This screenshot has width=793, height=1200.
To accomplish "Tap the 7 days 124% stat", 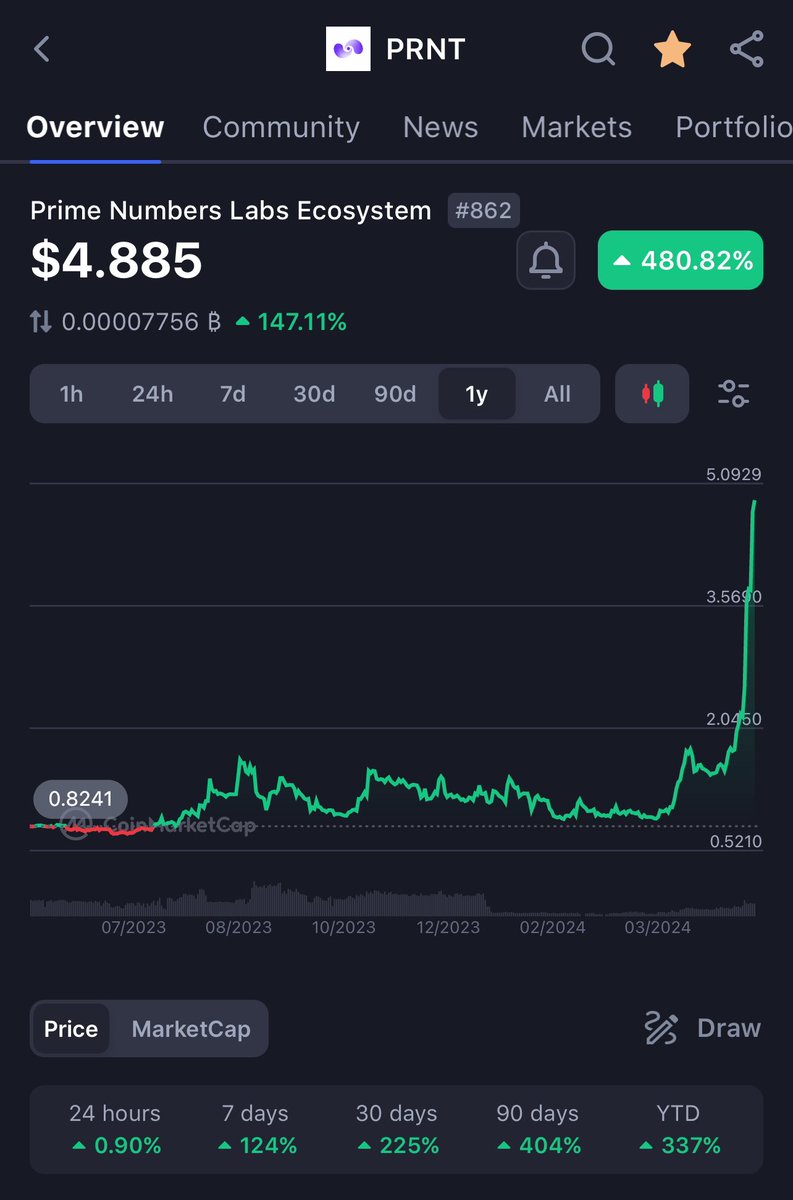I will tap(257, 1129).
